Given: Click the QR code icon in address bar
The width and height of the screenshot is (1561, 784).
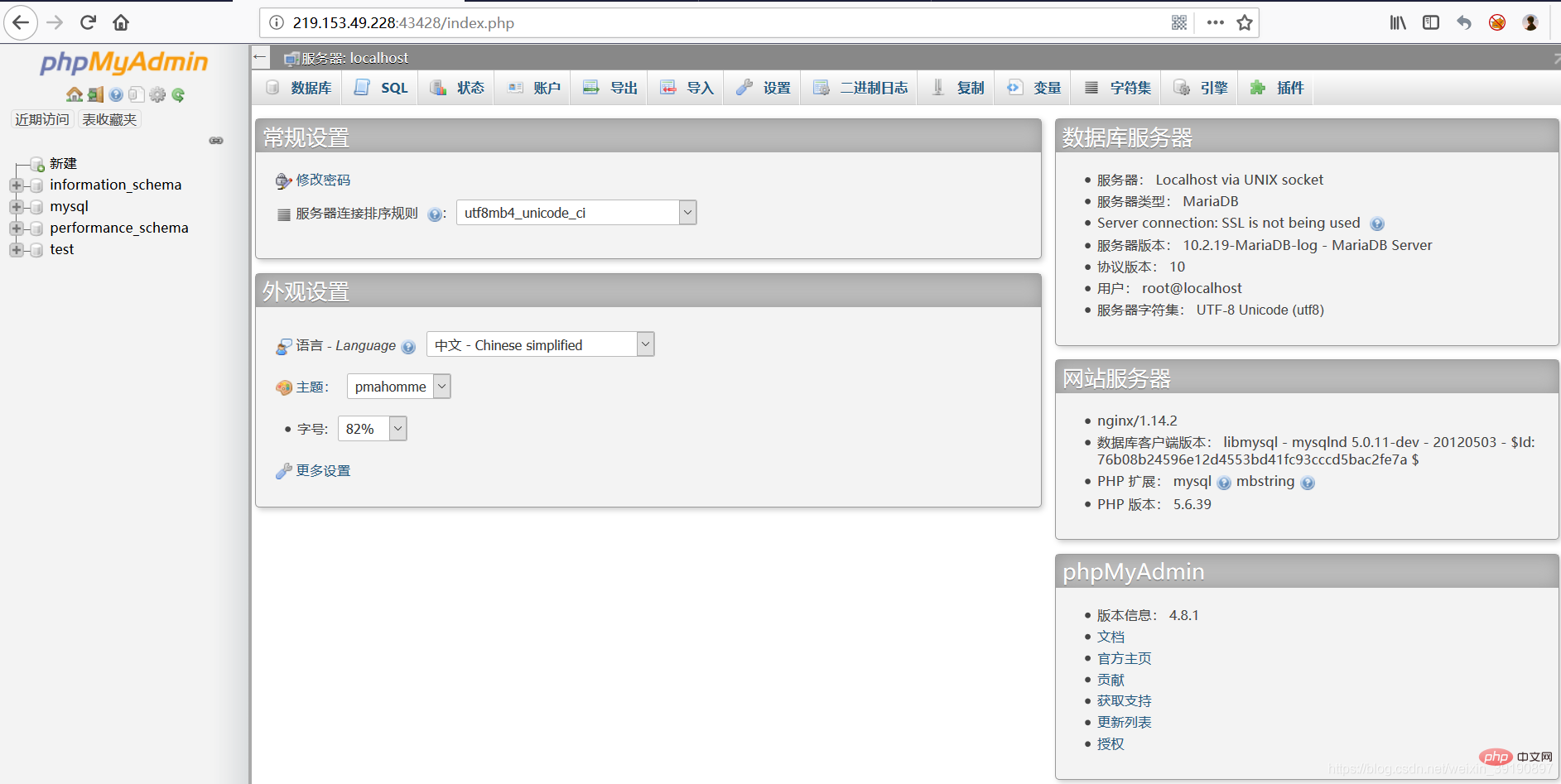Looking at the screenshot, I should 1179,22.
